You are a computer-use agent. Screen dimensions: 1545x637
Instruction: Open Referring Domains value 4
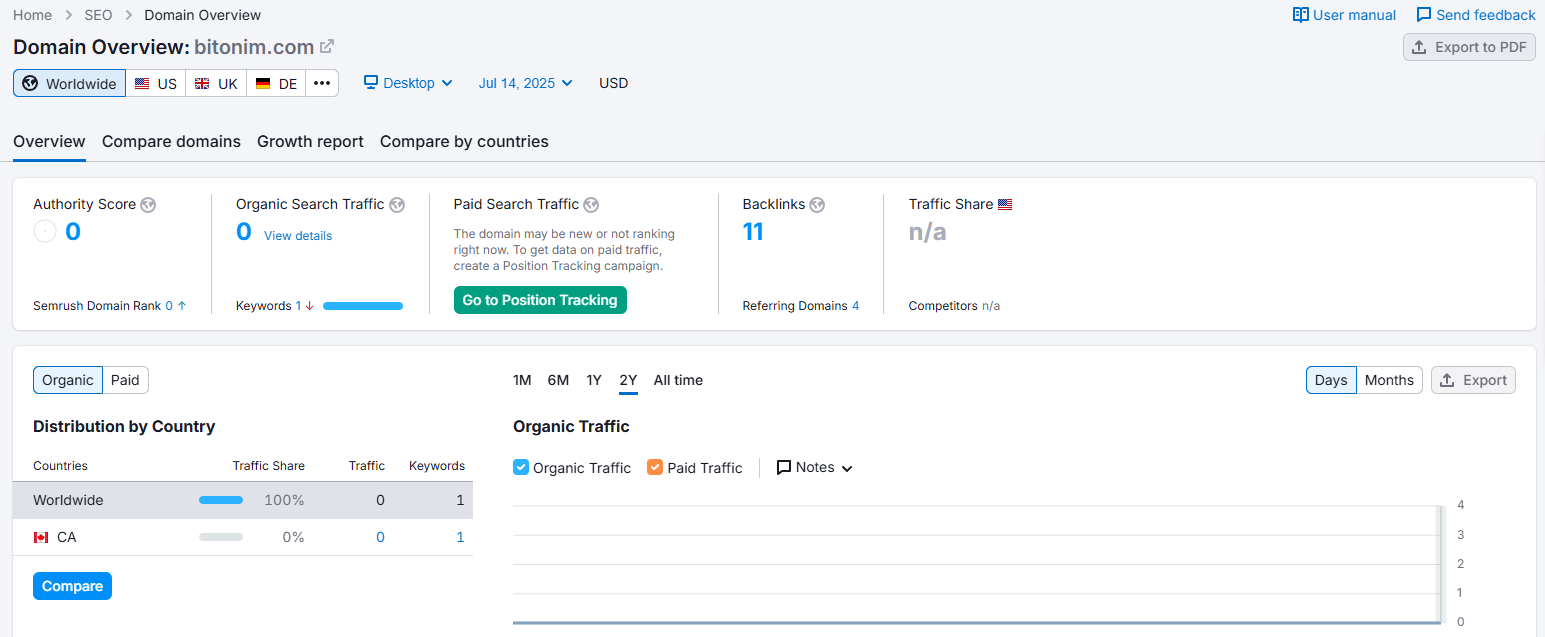tap(856, 306)
